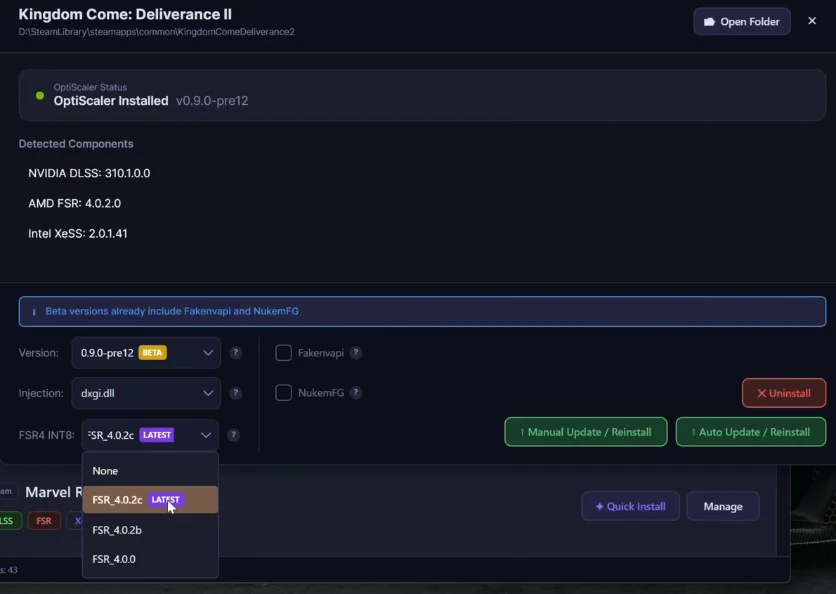This screenshot has height=594, width=836.
Task: Enable the Fakenvapi checkbox
Action: click(x=283, y=353)
